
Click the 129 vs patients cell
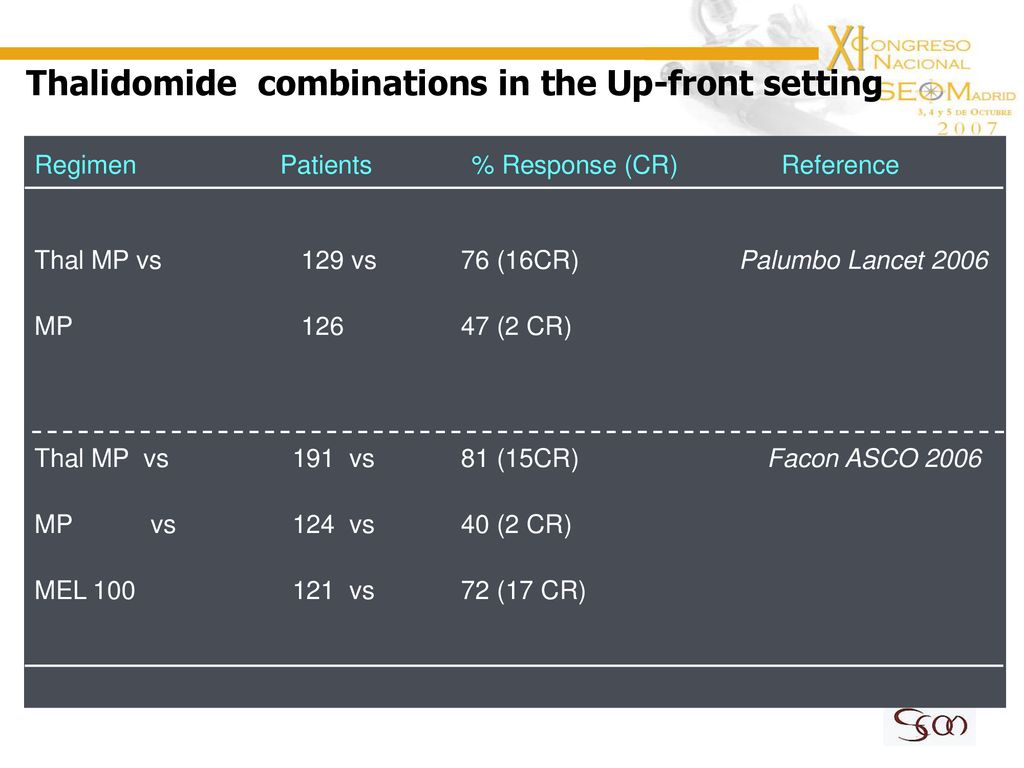tap(339, 261)
